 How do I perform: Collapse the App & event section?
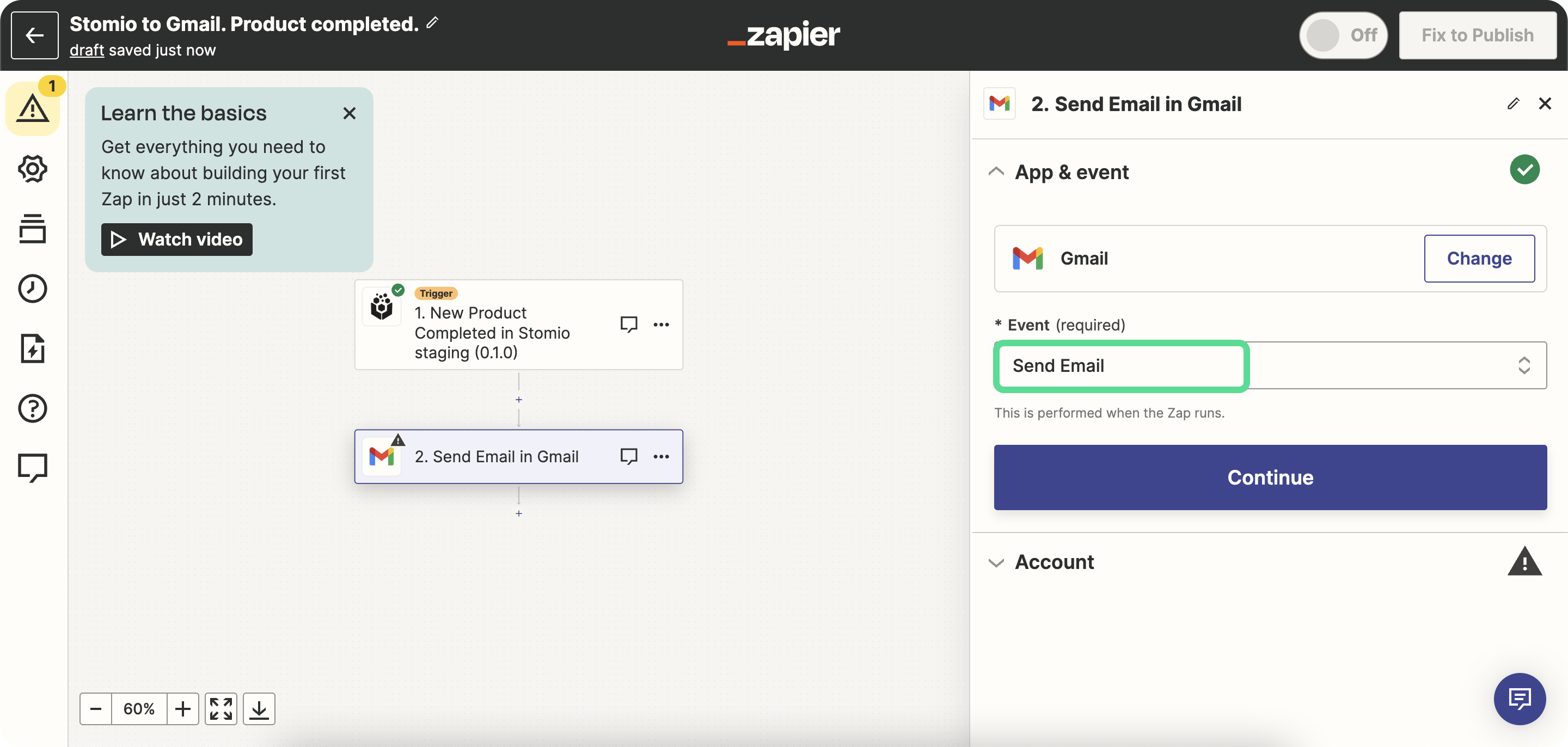996,172
